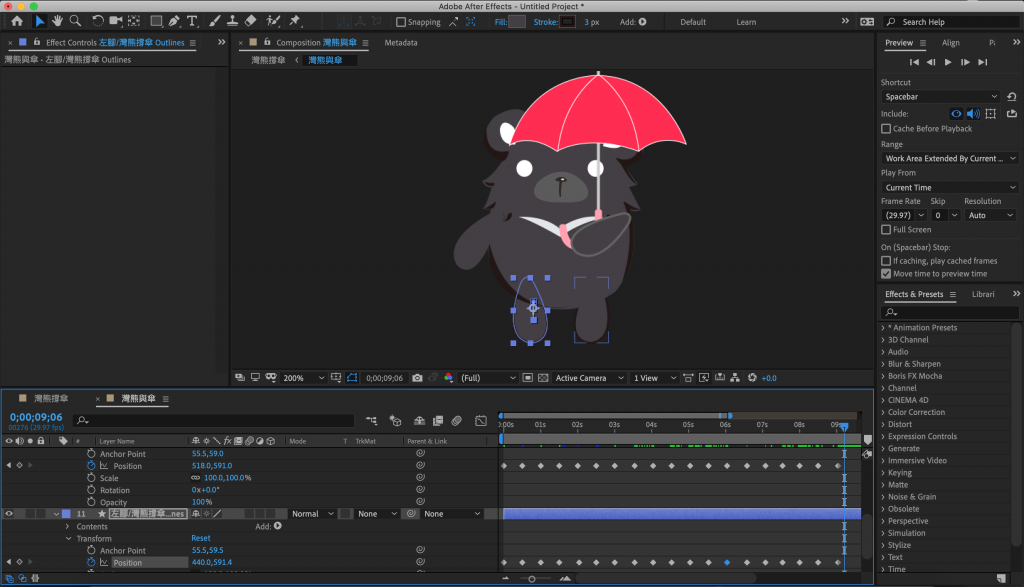This screenshot has width=1024, height=587.
Task: Open the Range dropdown in Preview panel
Action: click(949, 159)
